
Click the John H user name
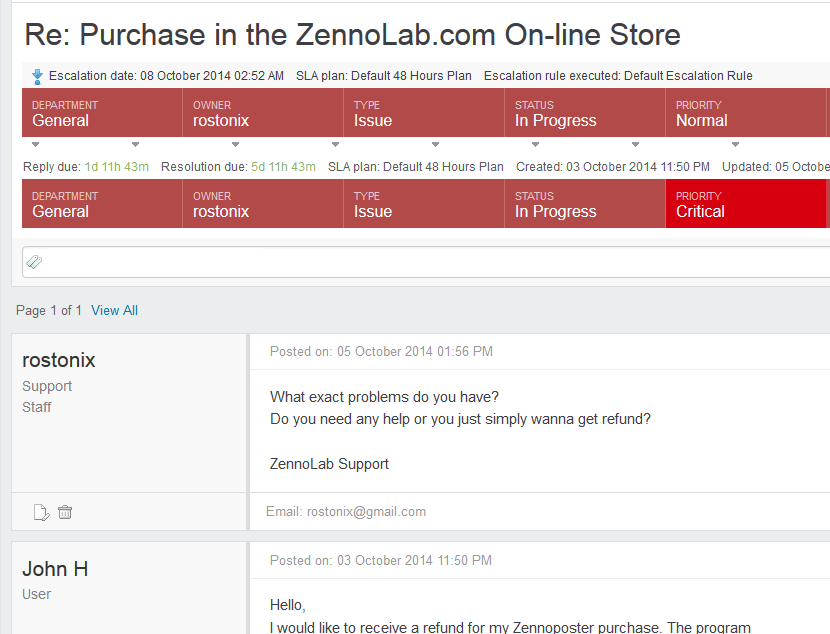pos(55,569)
